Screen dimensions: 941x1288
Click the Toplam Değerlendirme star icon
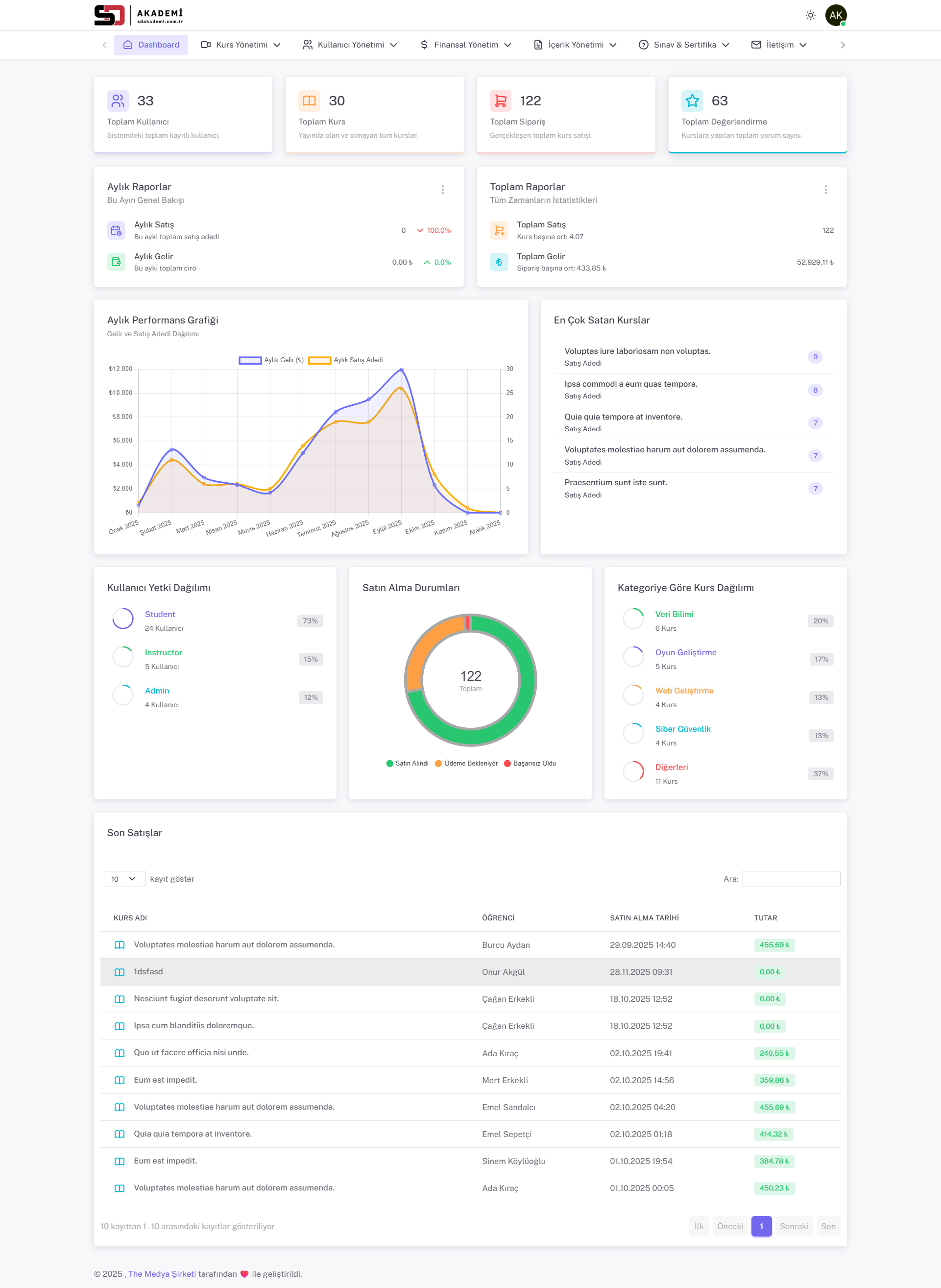(692, 101)
